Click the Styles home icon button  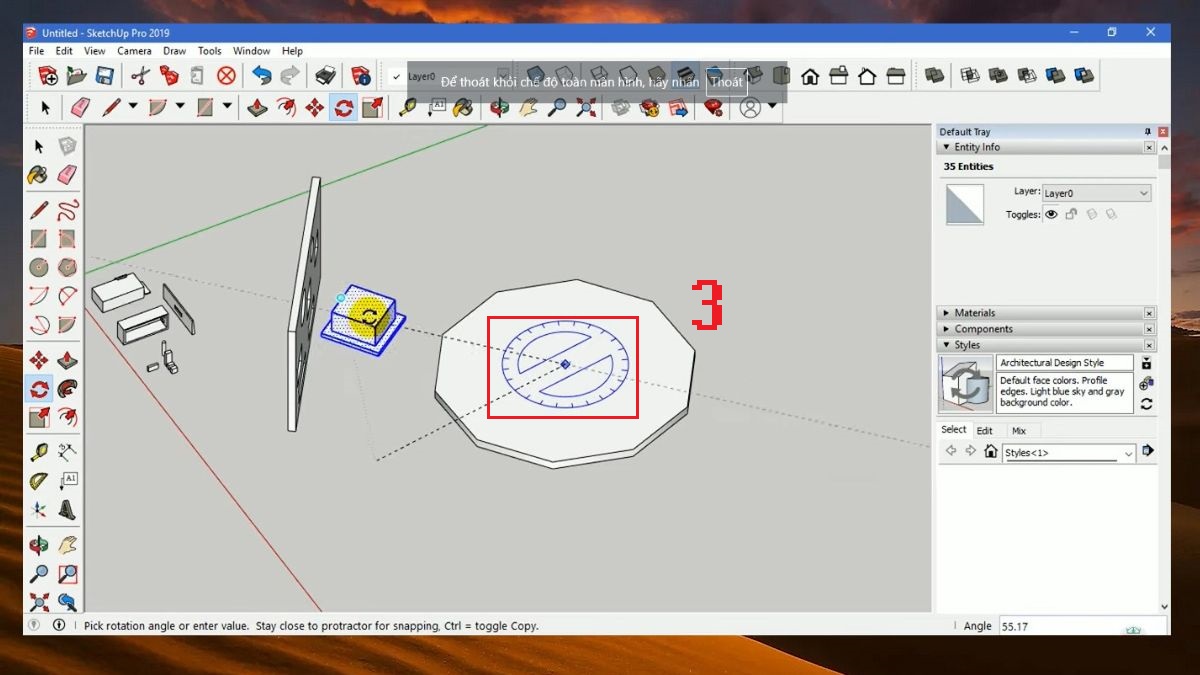[x=990, y=452]
